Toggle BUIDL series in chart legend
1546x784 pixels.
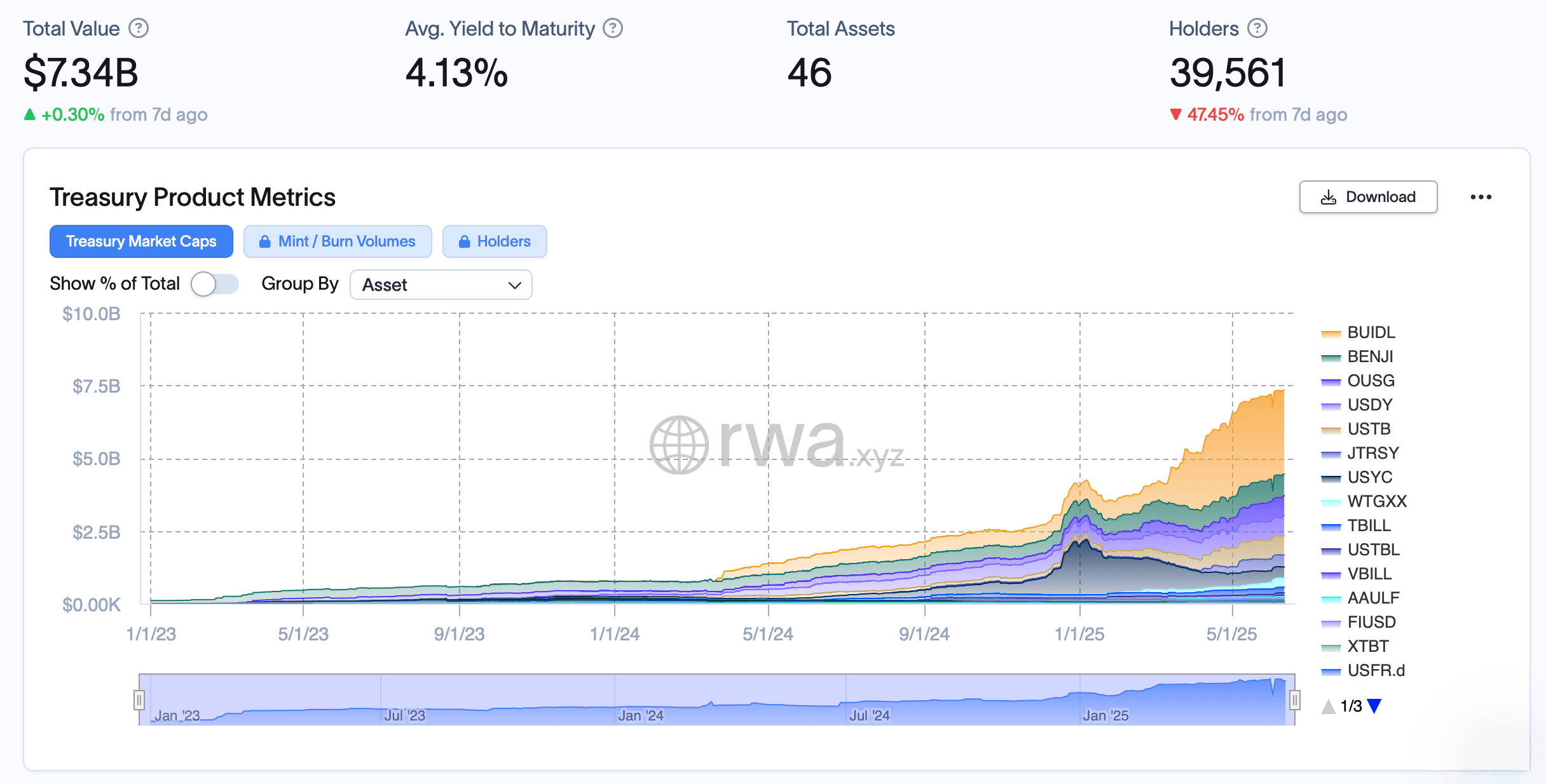[x=1371, y=332]
